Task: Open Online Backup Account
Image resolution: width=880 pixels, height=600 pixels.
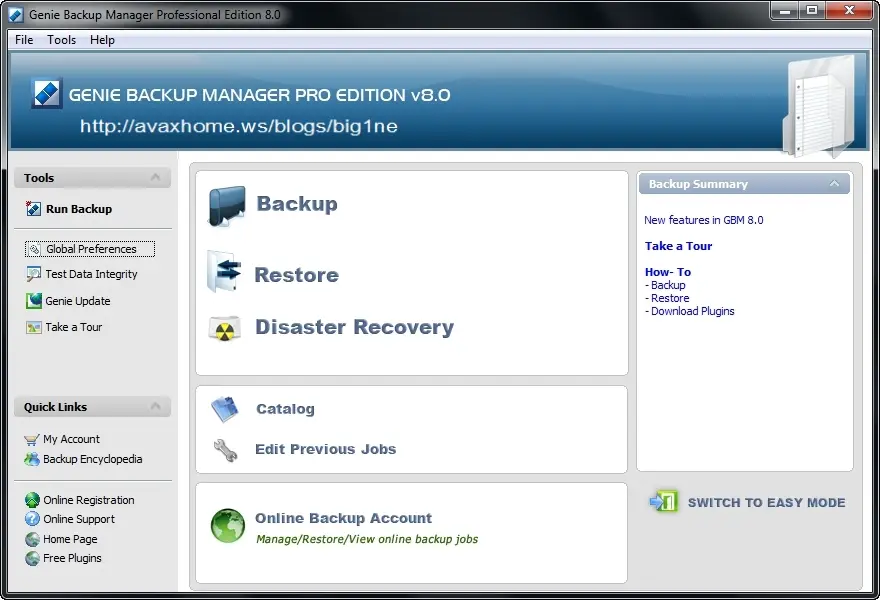Action: (x=343, y=518)
